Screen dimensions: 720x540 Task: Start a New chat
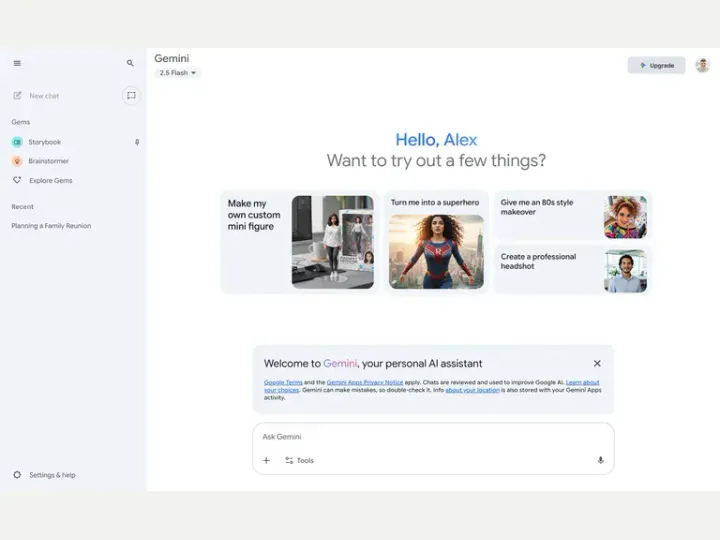coord(44,96)
